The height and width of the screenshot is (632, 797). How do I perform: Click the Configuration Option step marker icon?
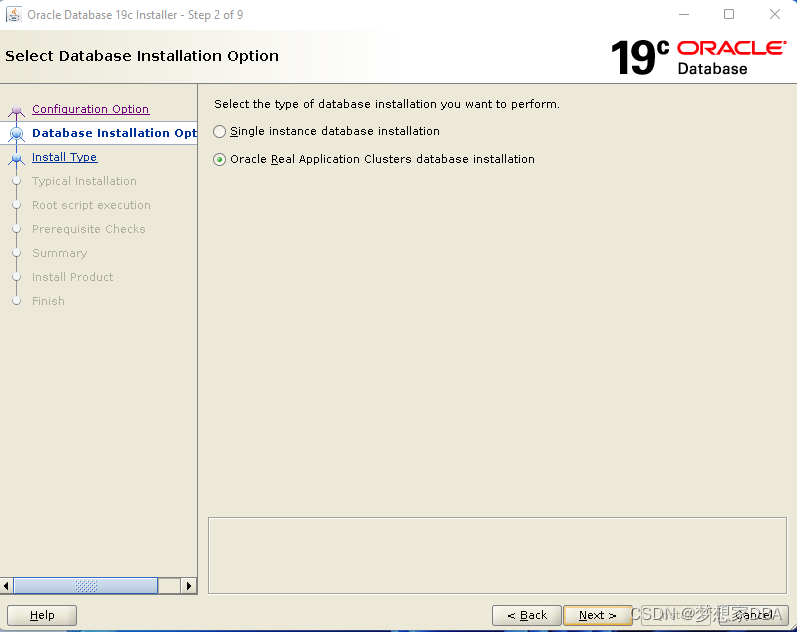16,110
